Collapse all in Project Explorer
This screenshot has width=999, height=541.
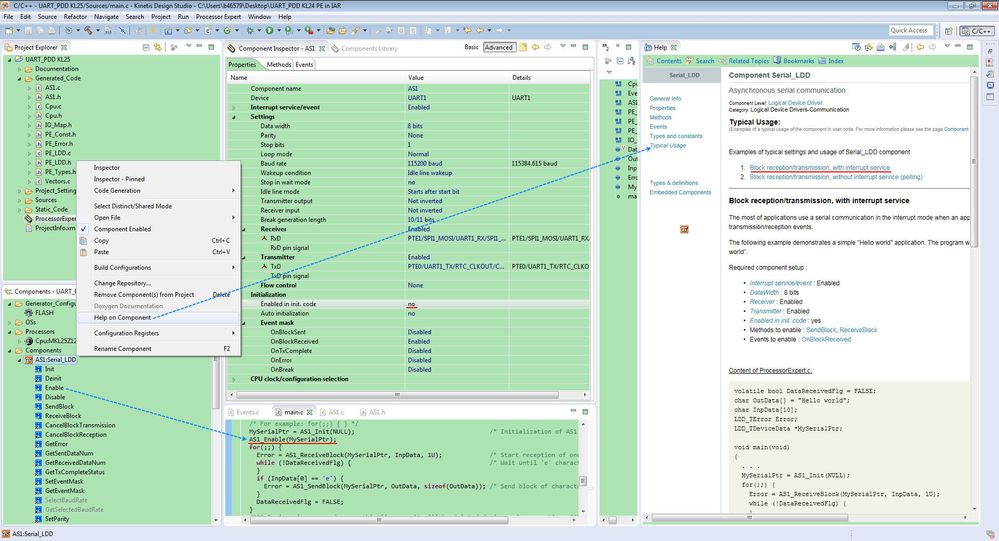pyautogui.click(x=146, y=47)
